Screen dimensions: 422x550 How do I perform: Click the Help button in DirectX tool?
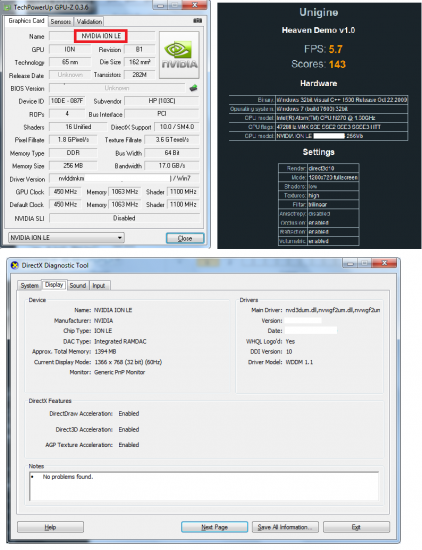[51, 527]
